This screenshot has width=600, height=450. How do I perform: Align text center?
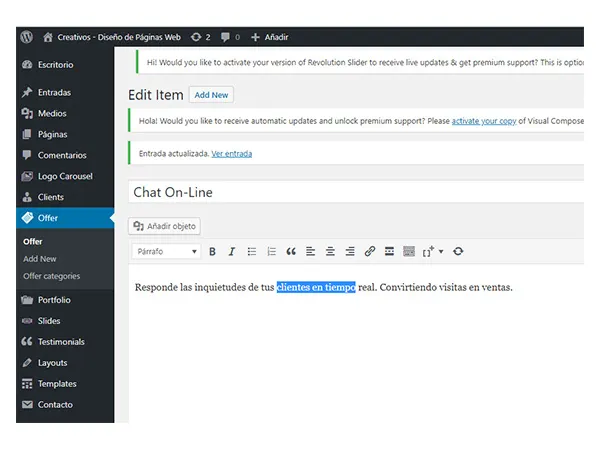click(x=330, y=251)
